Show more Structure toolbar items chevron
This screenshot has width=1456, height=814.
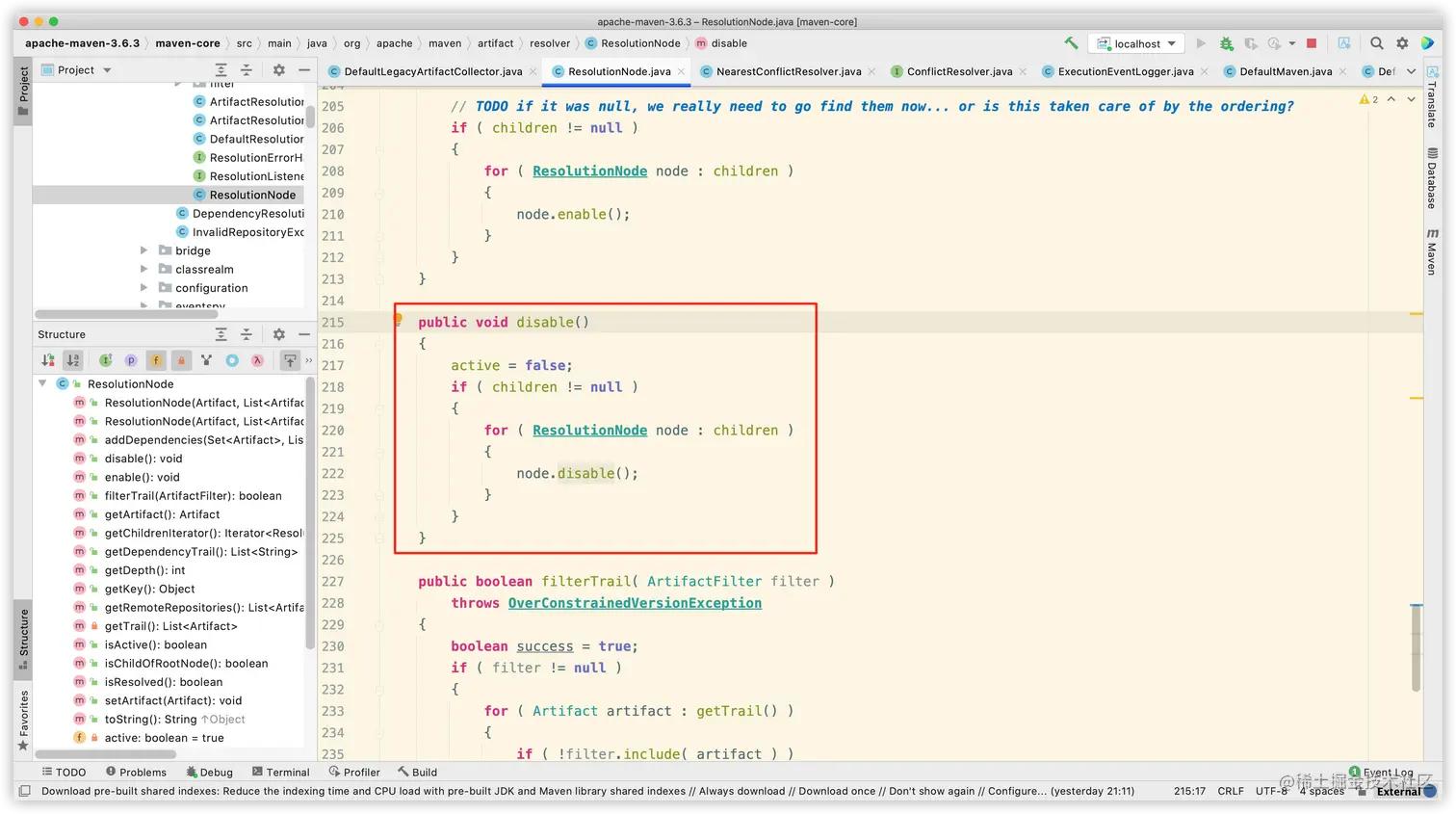pos(309,360)
